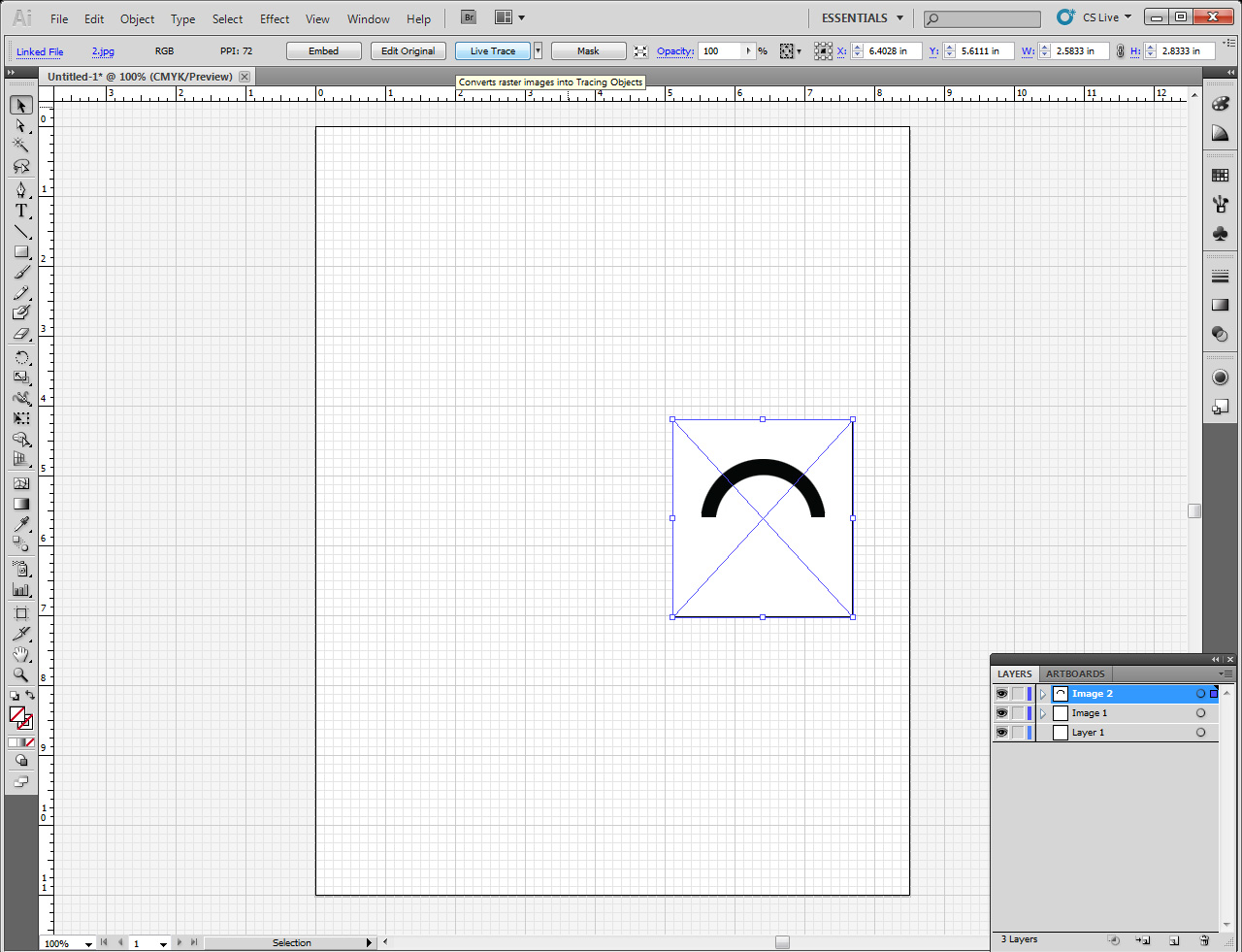The image size is (1242, 952).
Task: Select the Symbol Sprayer tool
Action: (21, 569)
